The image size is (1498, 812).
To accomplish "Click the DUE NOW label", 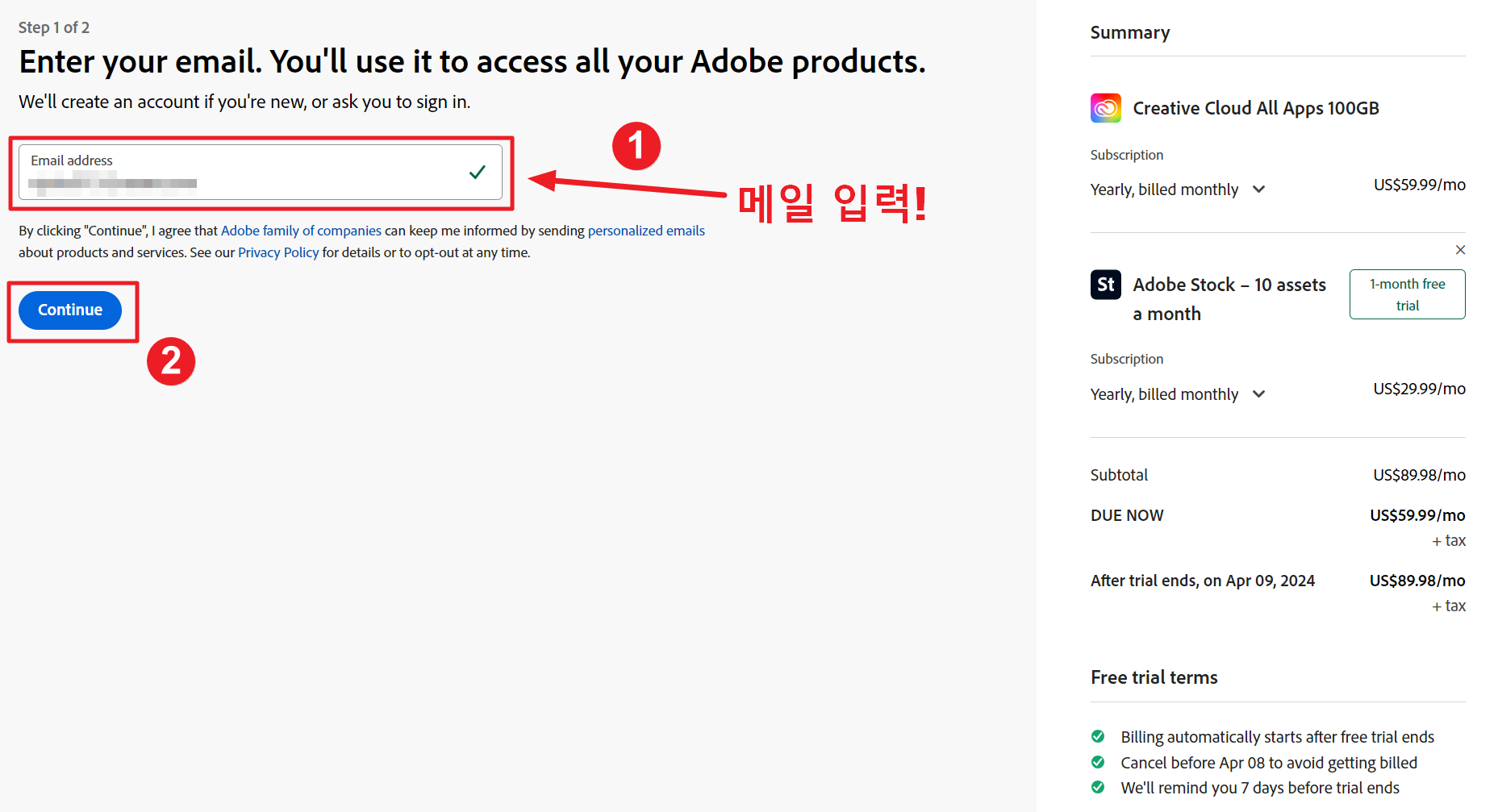I will tap(1127, 515).
